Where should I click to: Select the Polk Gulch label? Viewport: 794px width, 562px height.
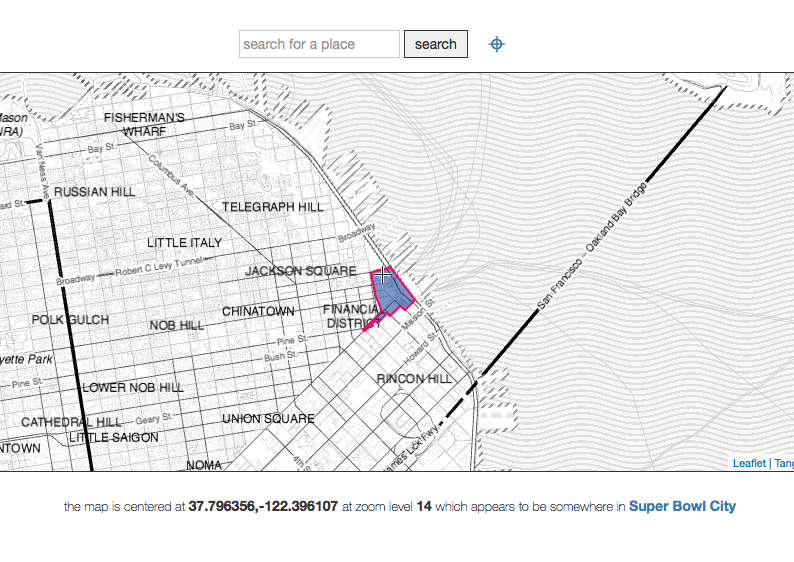(x=70, y=320)
